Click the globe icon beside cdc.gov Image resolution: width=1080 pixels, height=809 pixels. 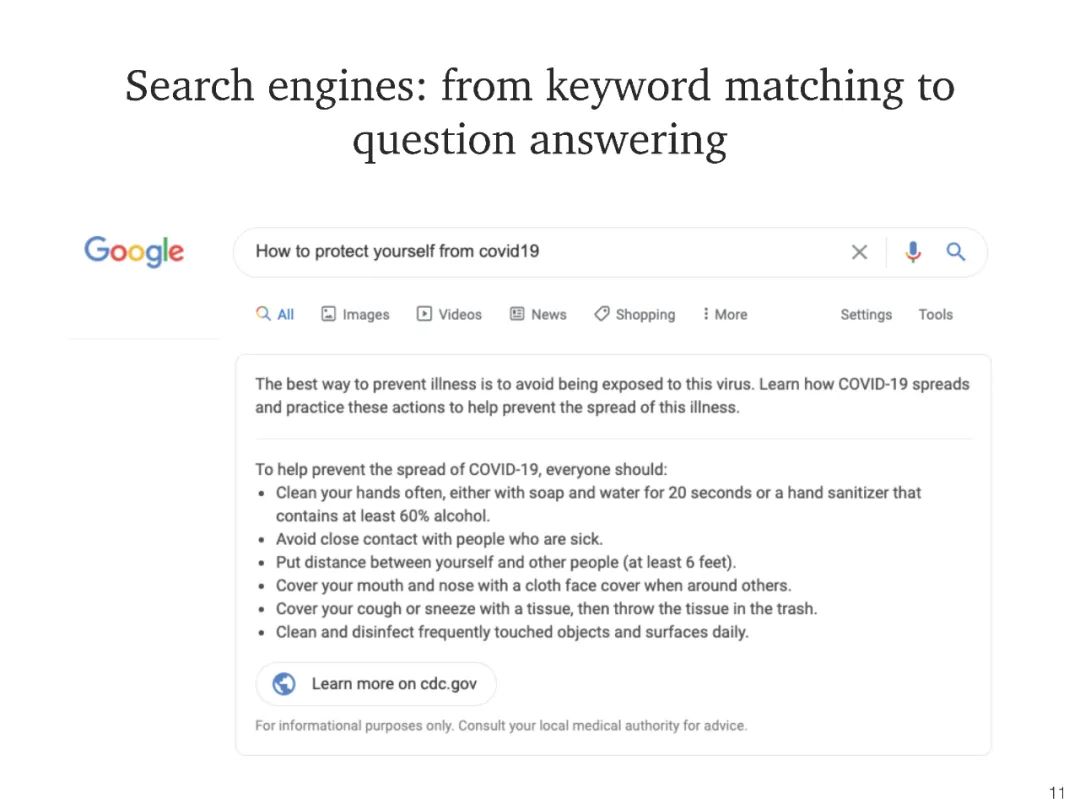point(284,684)
